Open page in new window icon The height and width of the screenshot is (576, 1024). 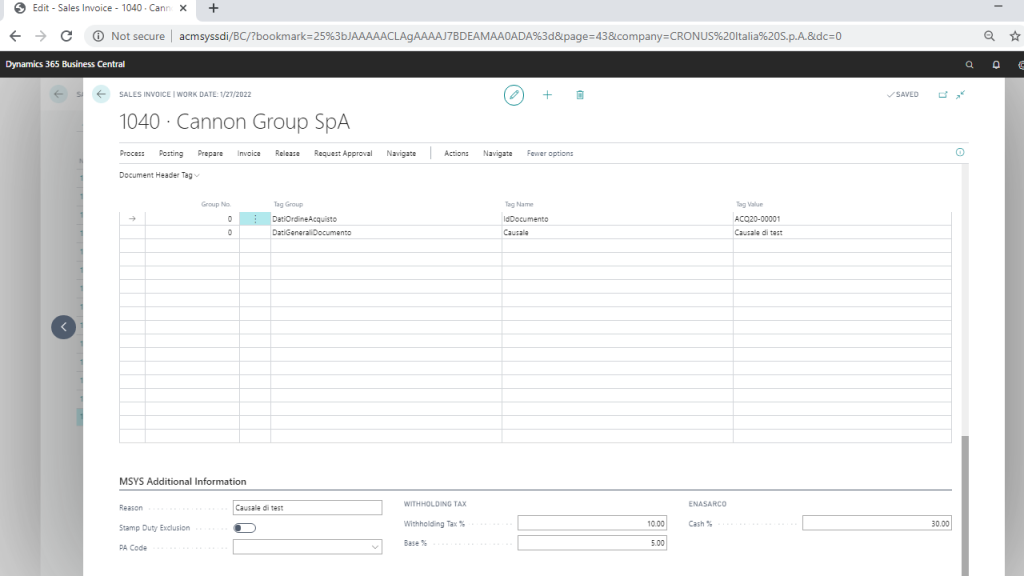942,95
